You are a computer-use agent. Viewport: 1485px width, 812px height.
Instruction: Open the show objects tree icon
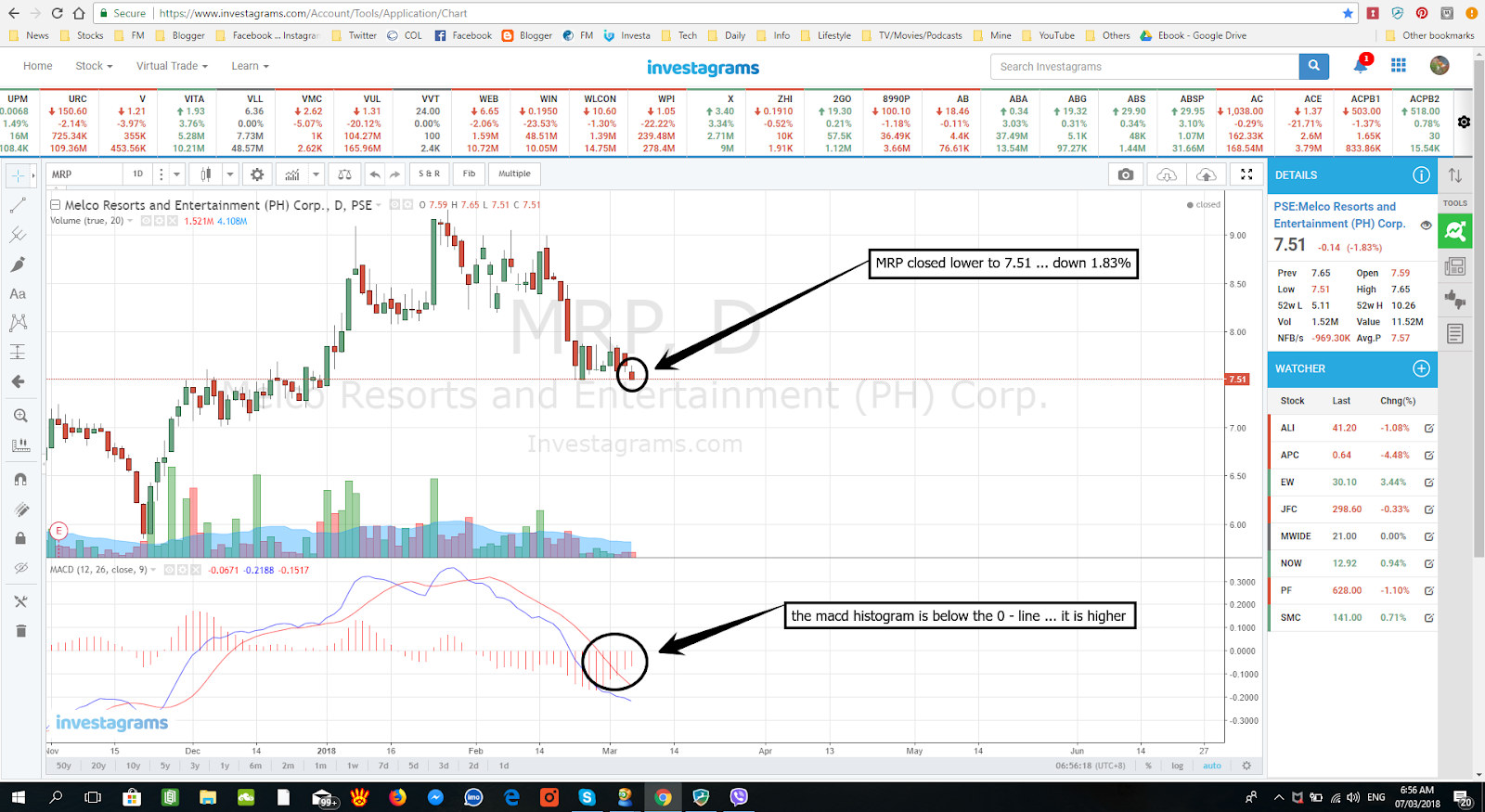point(20,601)
